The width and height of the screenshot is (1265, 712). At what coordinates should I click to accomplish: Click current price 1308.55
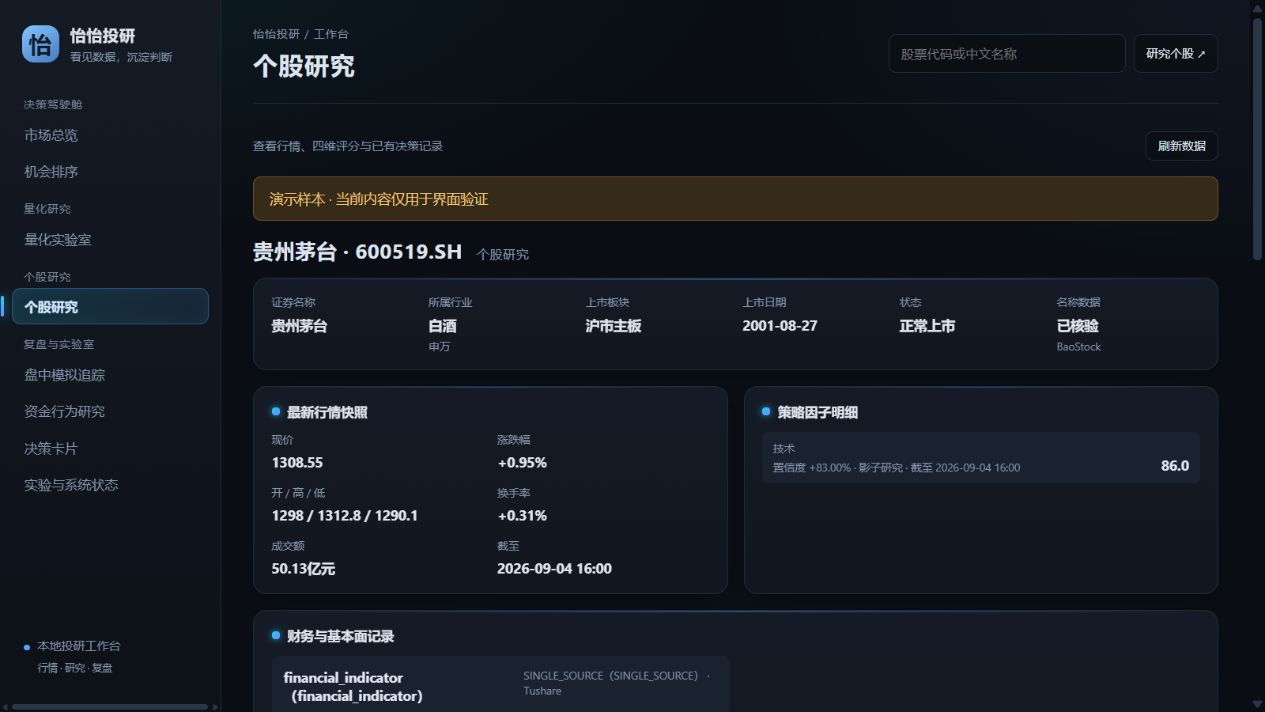[297, 463]
